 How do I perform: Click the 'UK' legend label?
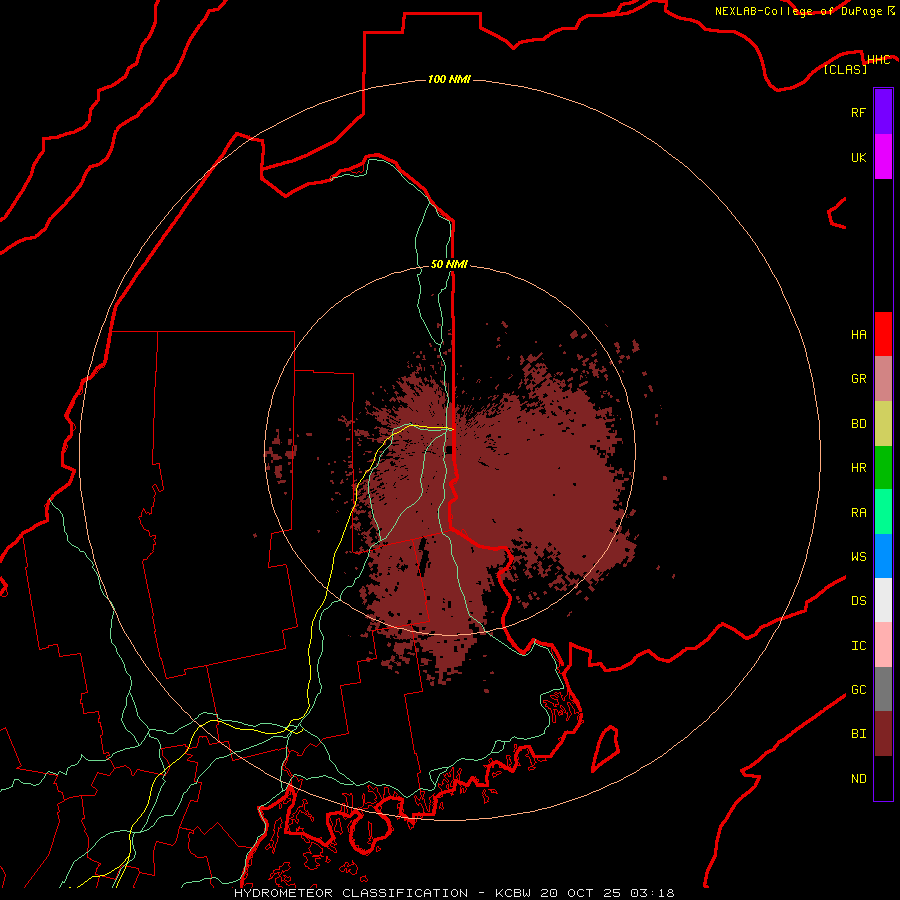click(x=858, y=157)
